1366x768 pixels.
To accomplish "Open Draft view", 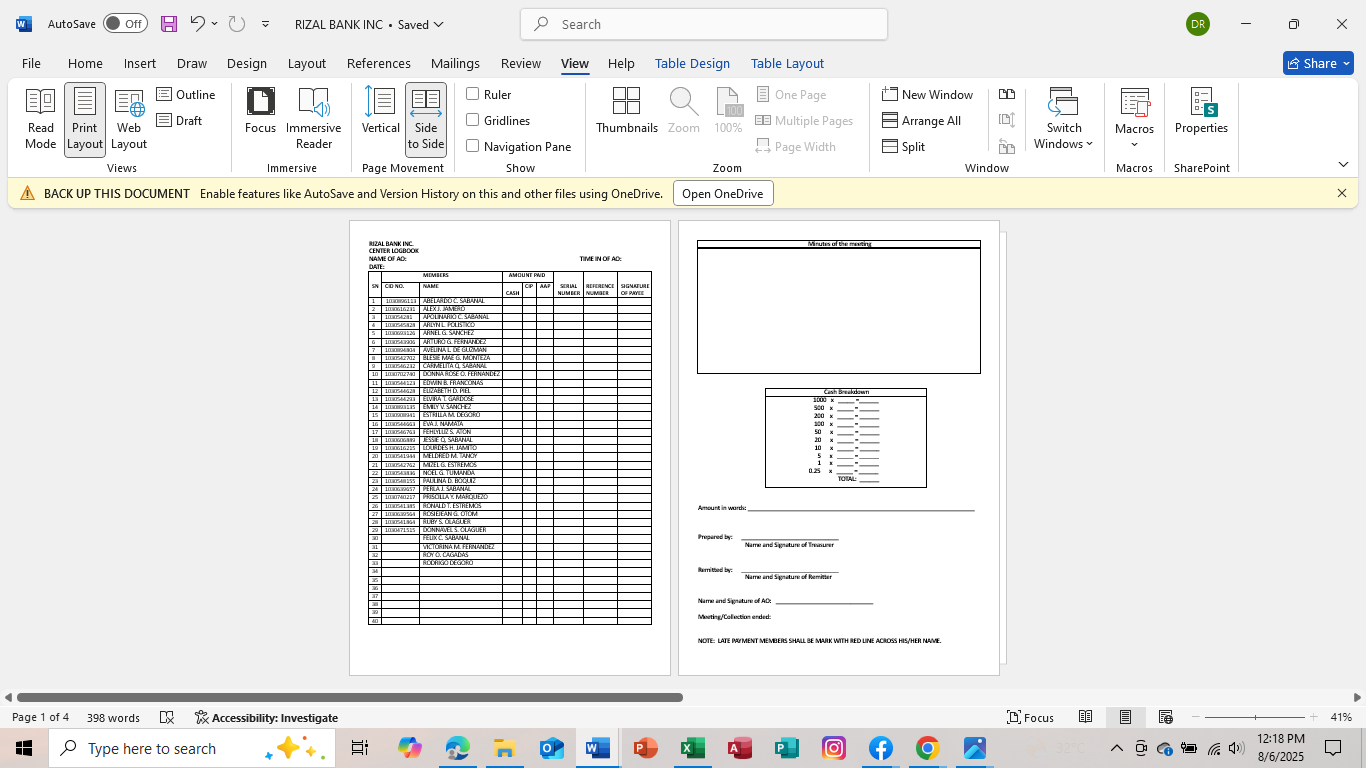I will point(180,120).
